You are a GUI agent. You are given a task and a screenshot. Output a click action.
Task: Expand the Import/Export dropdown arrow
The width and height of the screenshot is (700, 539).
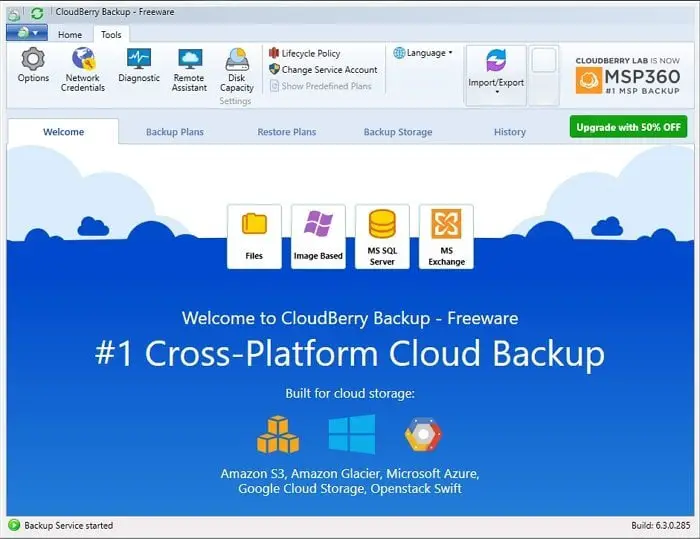(x=497, y=92)
